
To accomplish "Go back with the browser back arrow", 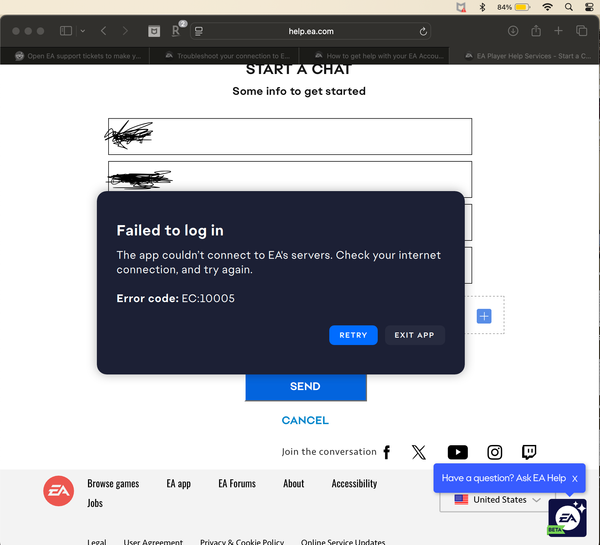I will tap(103, 31).
